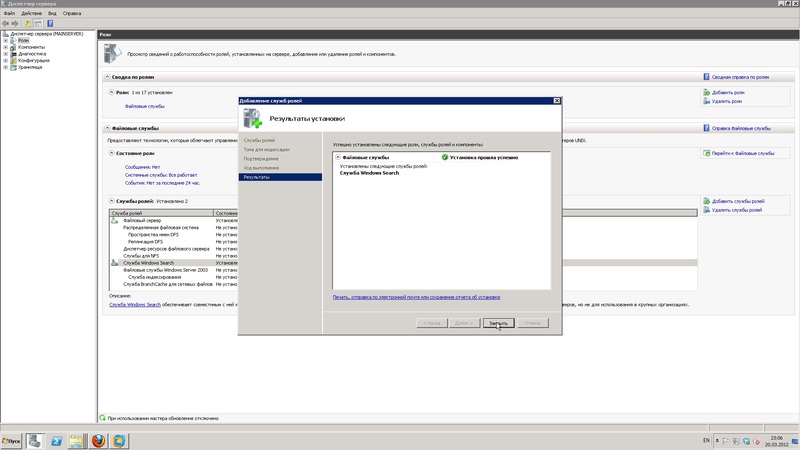Click the Сообщения: Нет link
This screenshot has height=450, width=800.
coord(142,167)
